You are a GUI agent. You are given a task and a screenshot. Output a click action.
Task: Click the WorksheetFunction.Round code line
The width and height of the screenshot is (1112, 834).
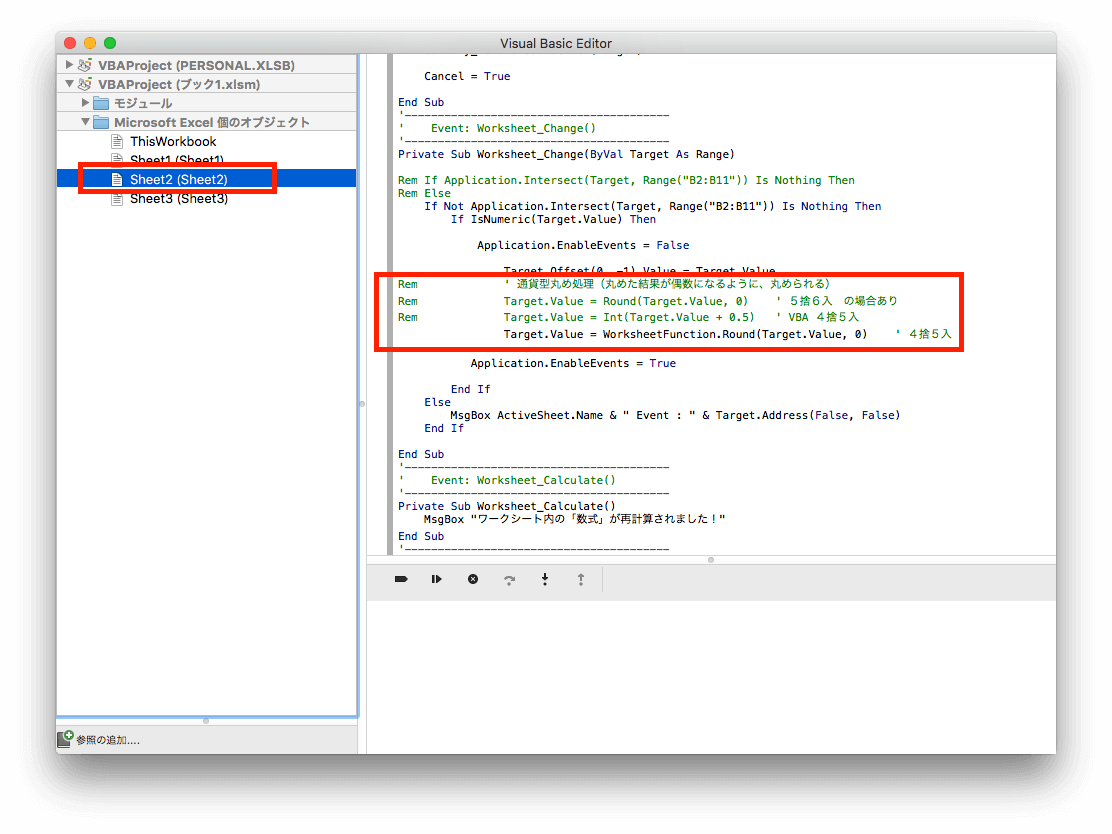pyautogui.click(x=728, y=334)
